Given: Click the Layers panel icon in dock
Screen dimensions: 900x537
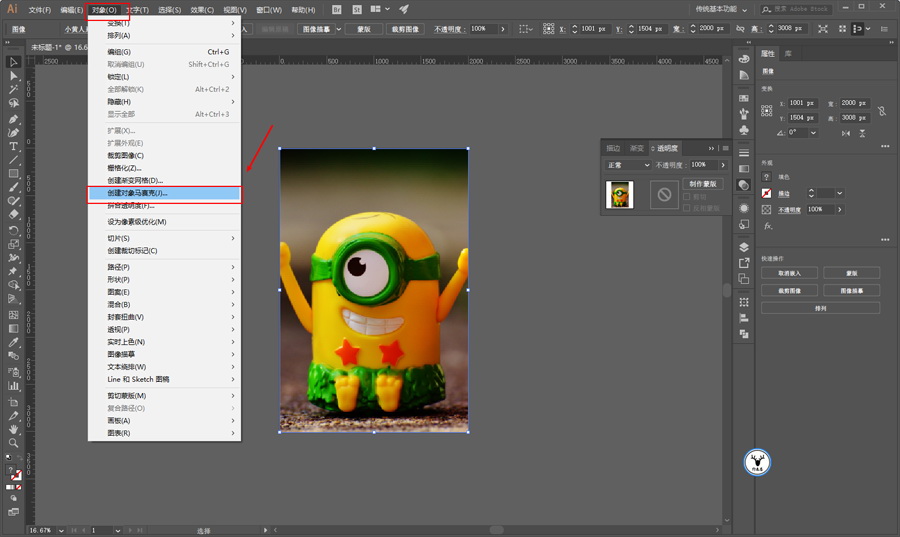Looking at the screenshot, I should pos(744,247).
